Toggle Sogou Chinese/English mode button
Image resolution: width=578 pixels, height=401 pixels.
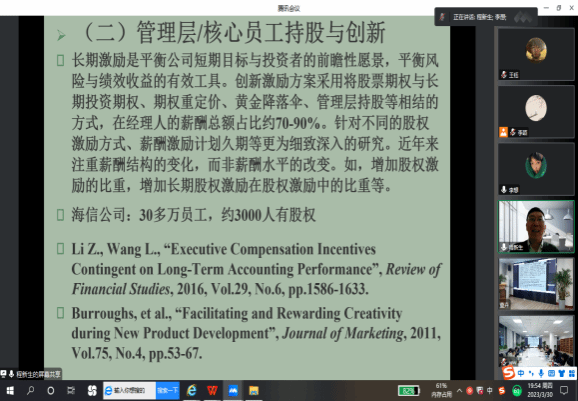[521, 373]
